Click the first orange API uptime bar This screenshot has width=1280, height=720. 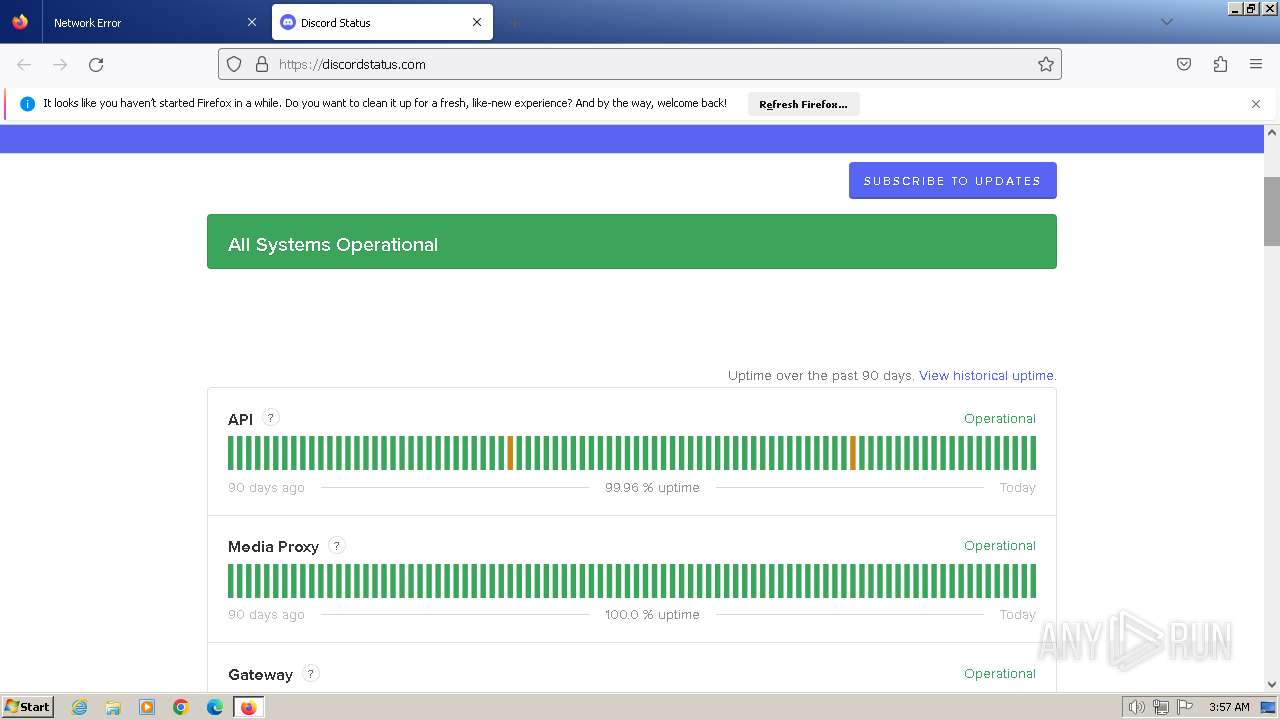(510, 453)
